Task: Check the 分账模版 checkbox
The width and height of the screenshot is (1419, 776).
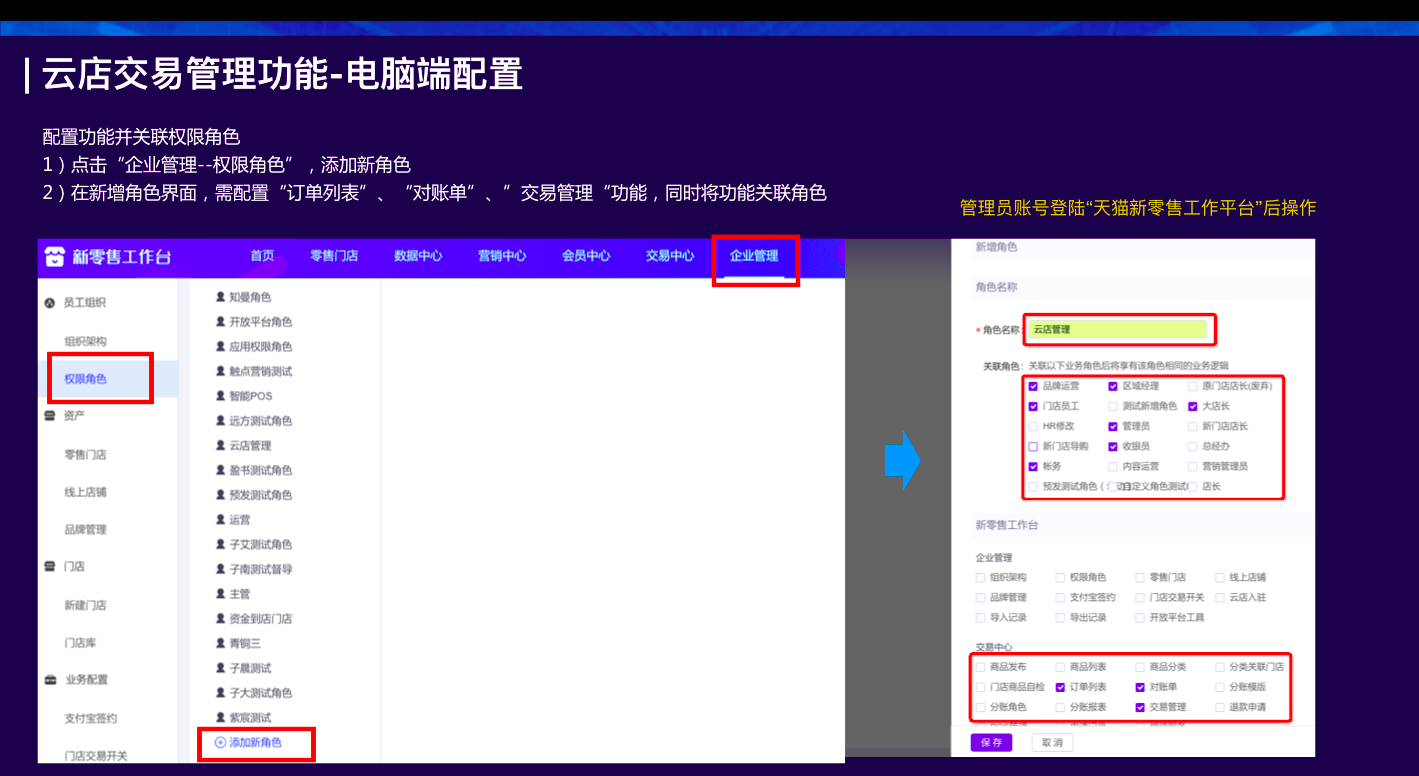Action: [1220, 687]
